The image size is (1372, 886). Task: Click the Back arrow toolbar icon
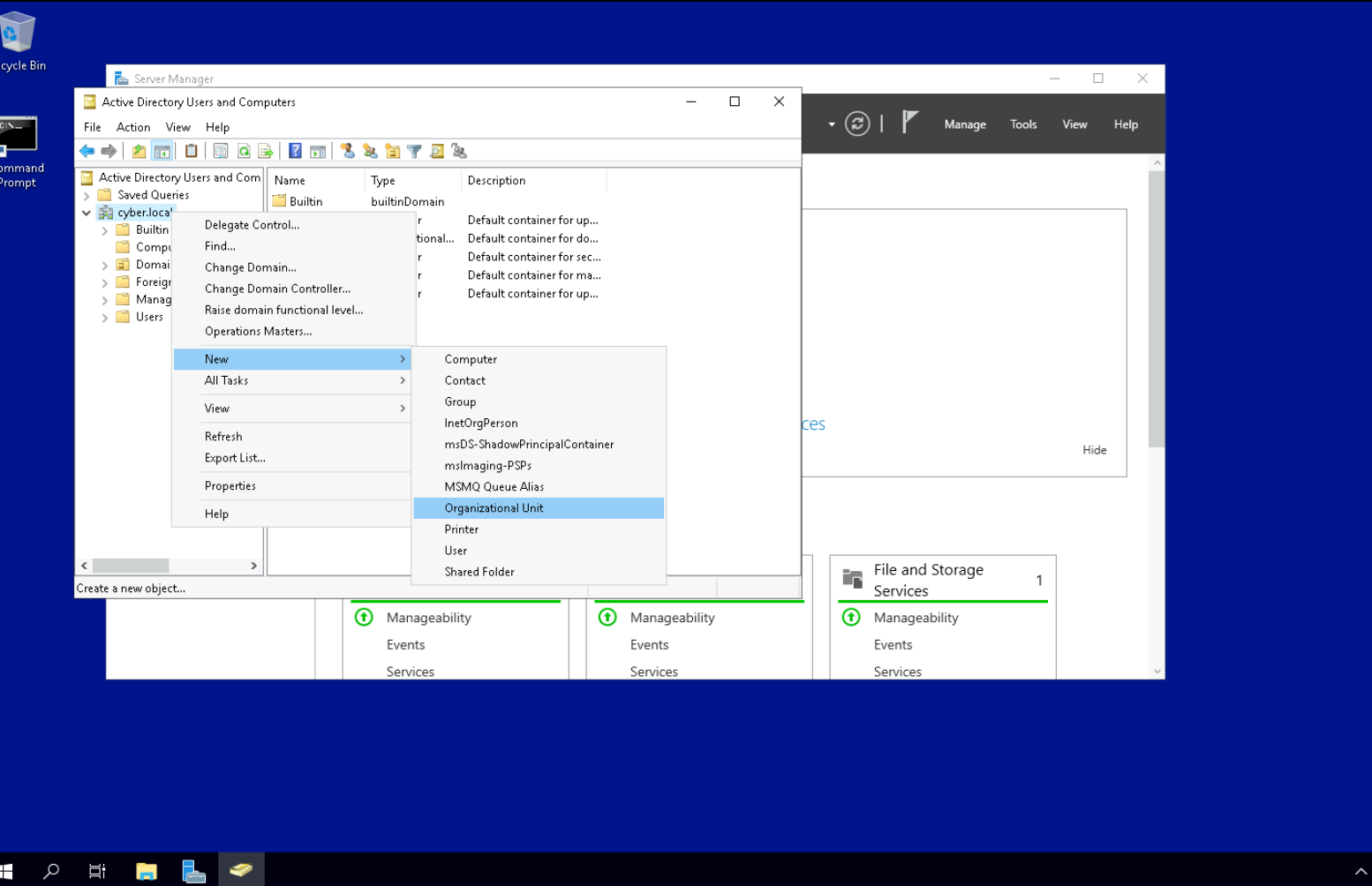click(x=87, y=151)
